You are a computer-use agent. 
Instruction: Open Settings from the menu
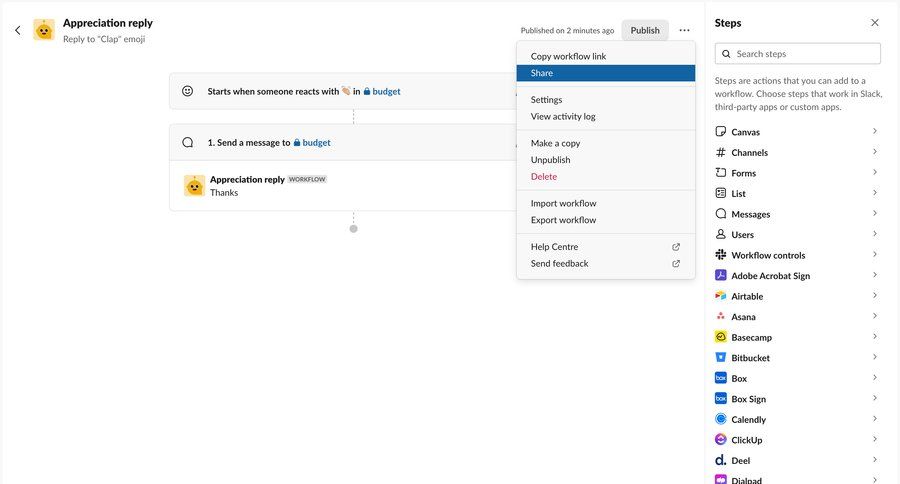click(606, 99)
